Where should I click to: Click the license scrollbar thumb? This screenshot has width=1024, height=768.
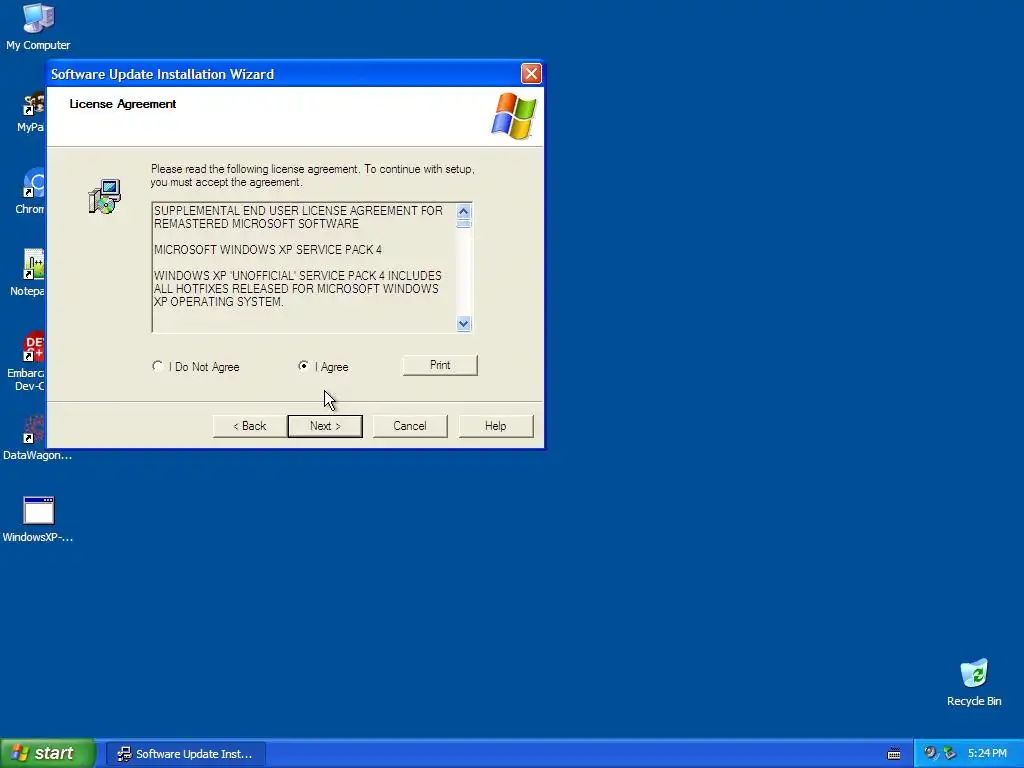tap(464, 223)
